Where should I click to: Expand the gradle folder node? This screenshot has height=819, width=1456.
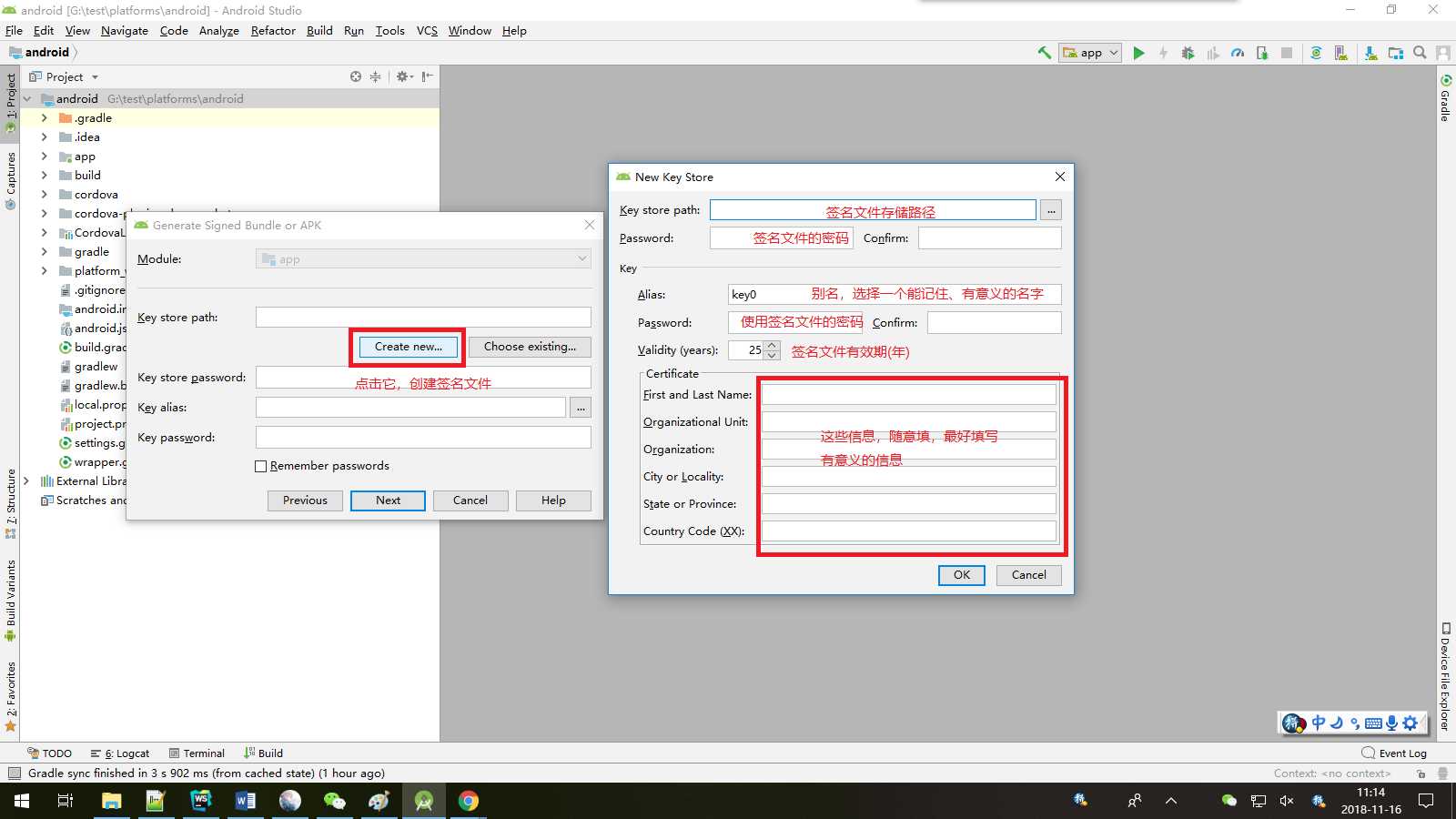[x=44, y=252]
